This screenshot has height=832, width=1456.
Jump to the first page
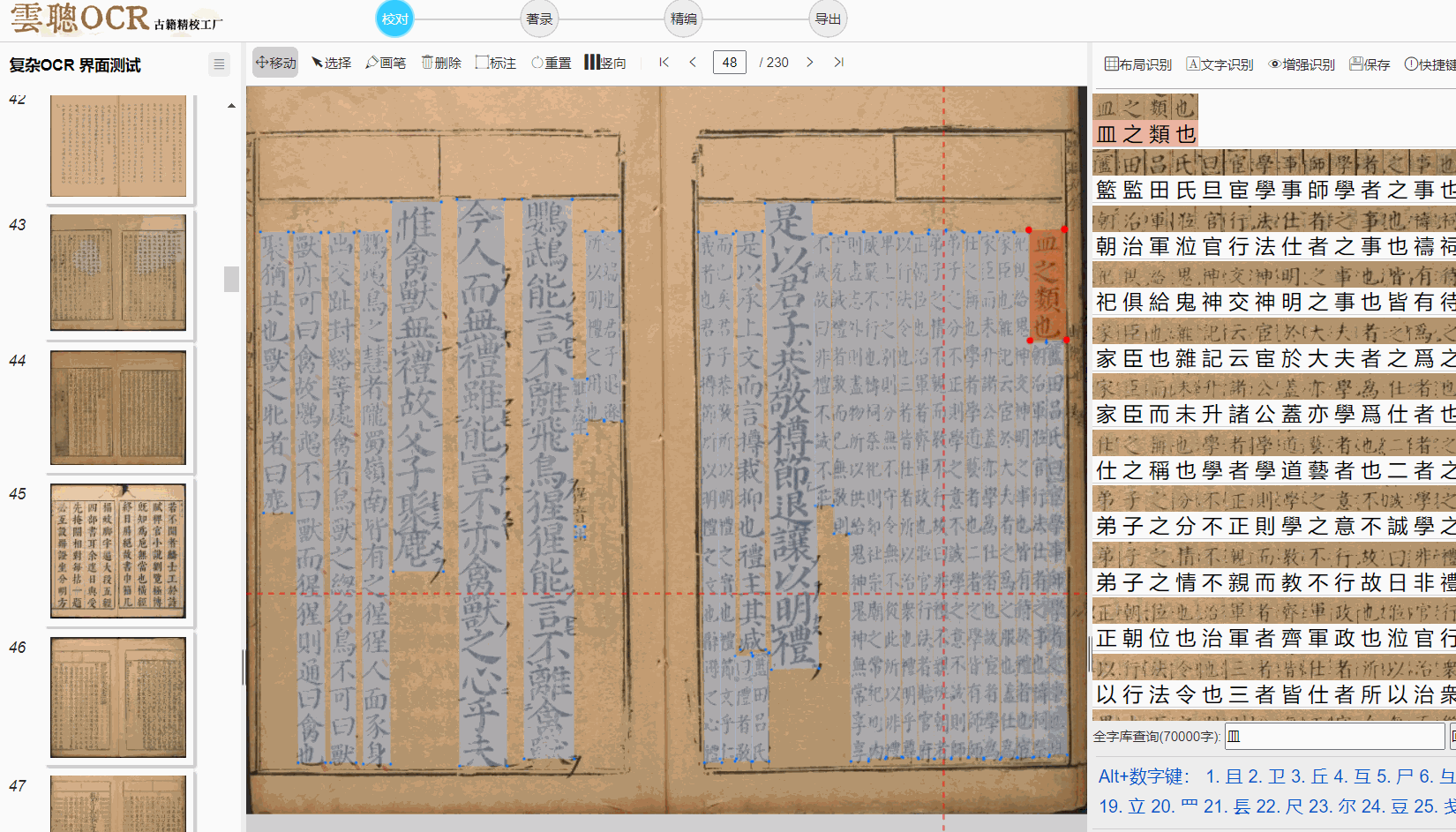click(664, 63)
